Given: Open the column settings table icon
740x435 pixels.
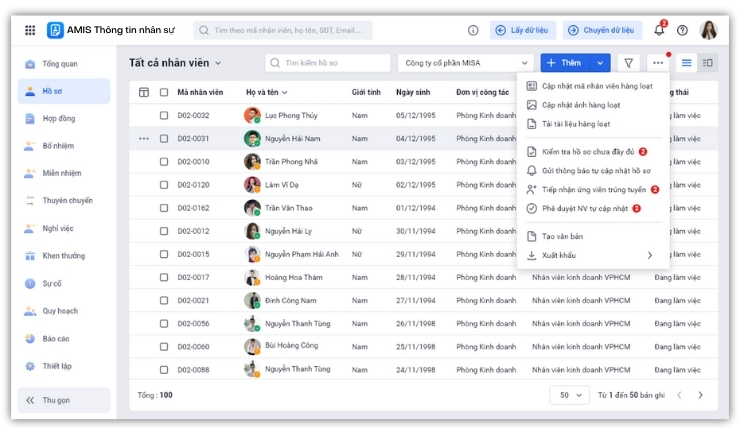Looking at the screenshot, I should 144,92.
